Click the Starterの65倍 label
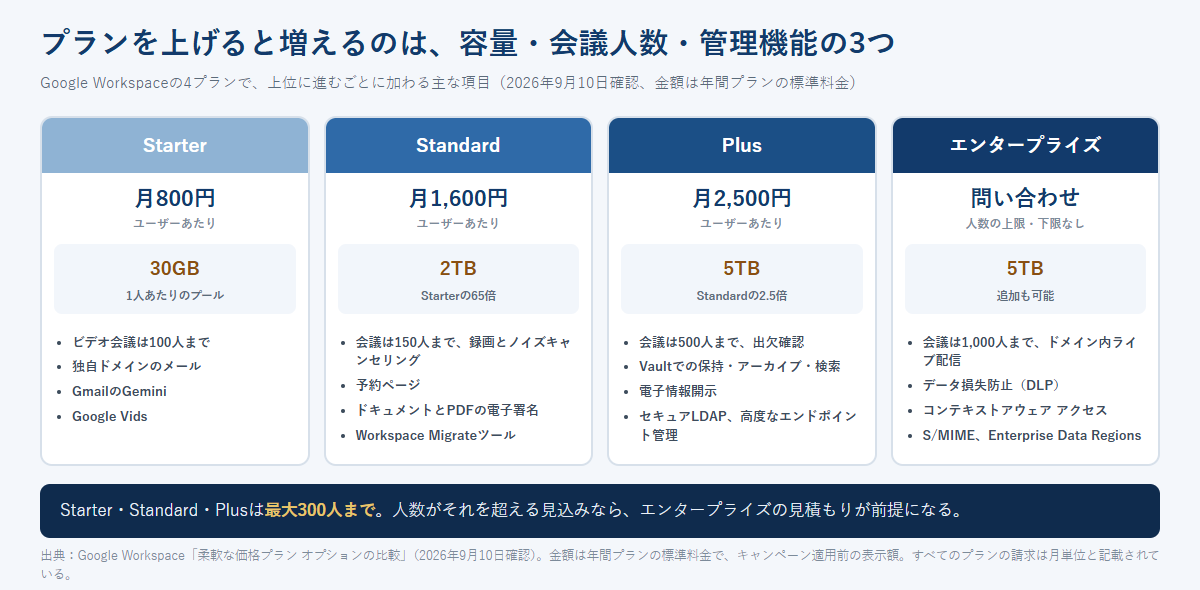1200x590 pixels. pyautogui.click(x=458, y=296)
